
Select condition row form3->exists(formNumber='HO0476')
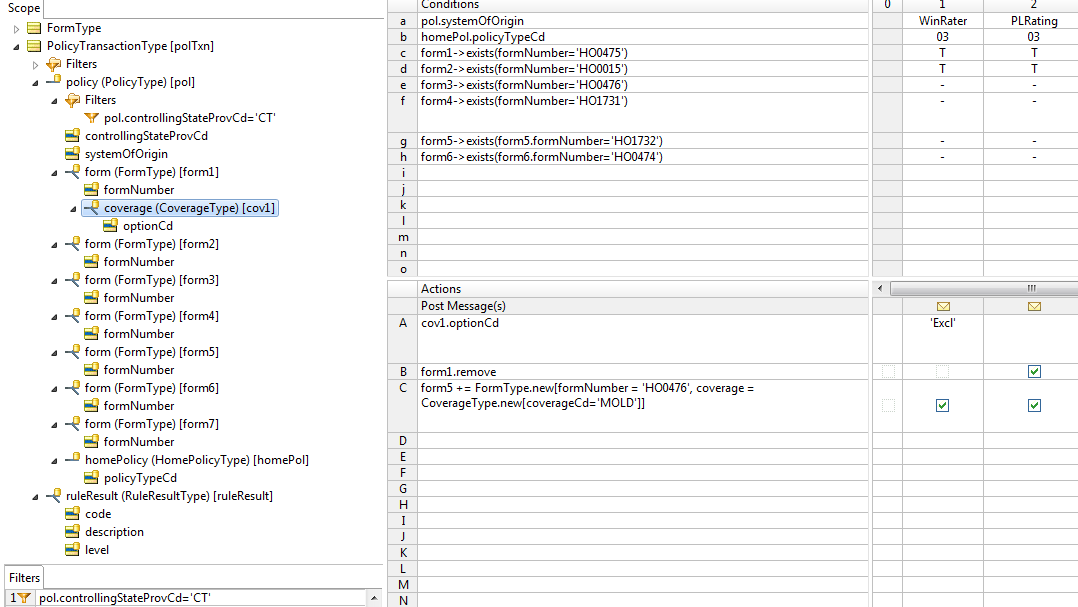644,85
